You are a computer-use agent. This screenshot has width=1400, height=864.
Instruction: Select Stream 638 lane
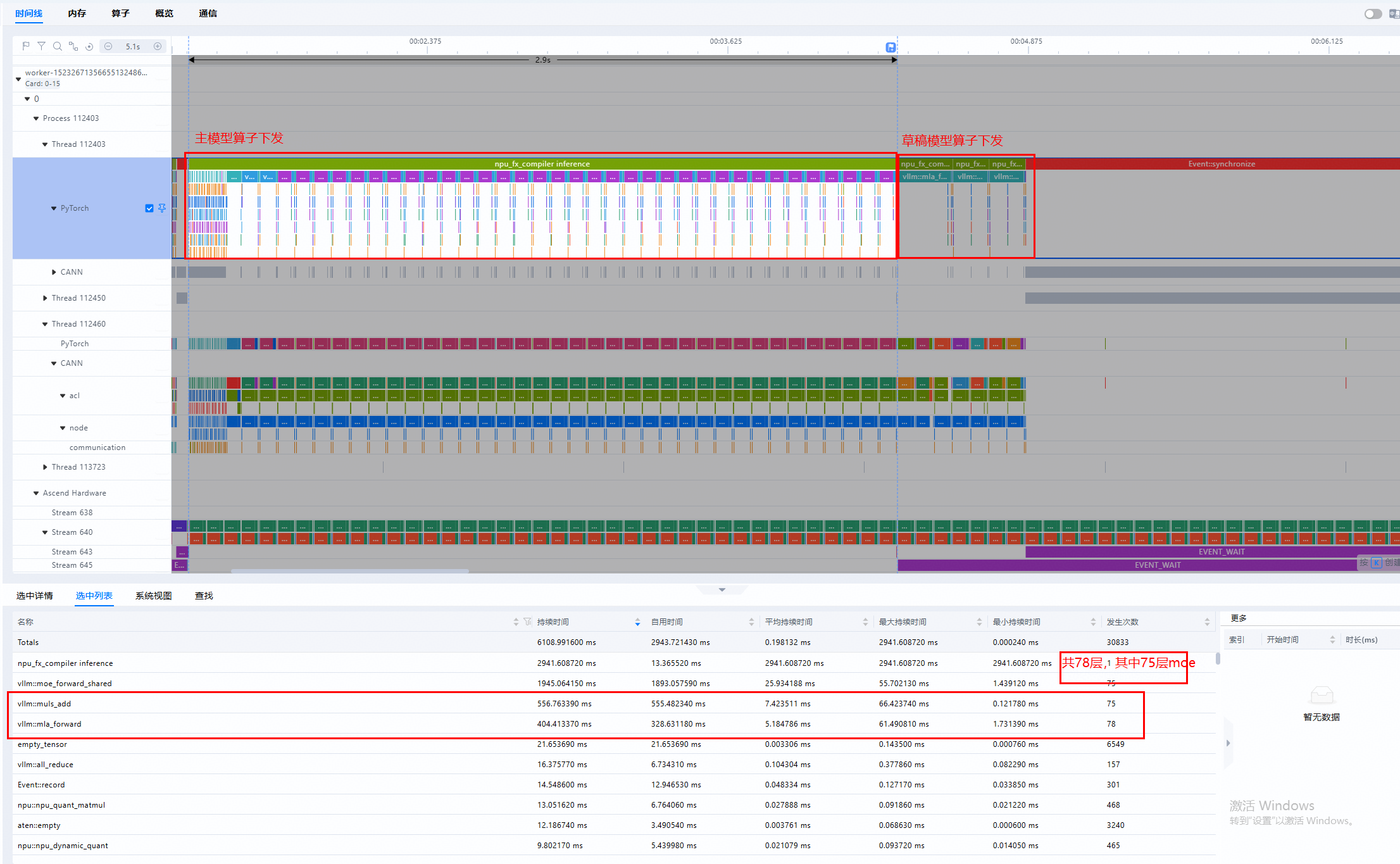point(92,513)
